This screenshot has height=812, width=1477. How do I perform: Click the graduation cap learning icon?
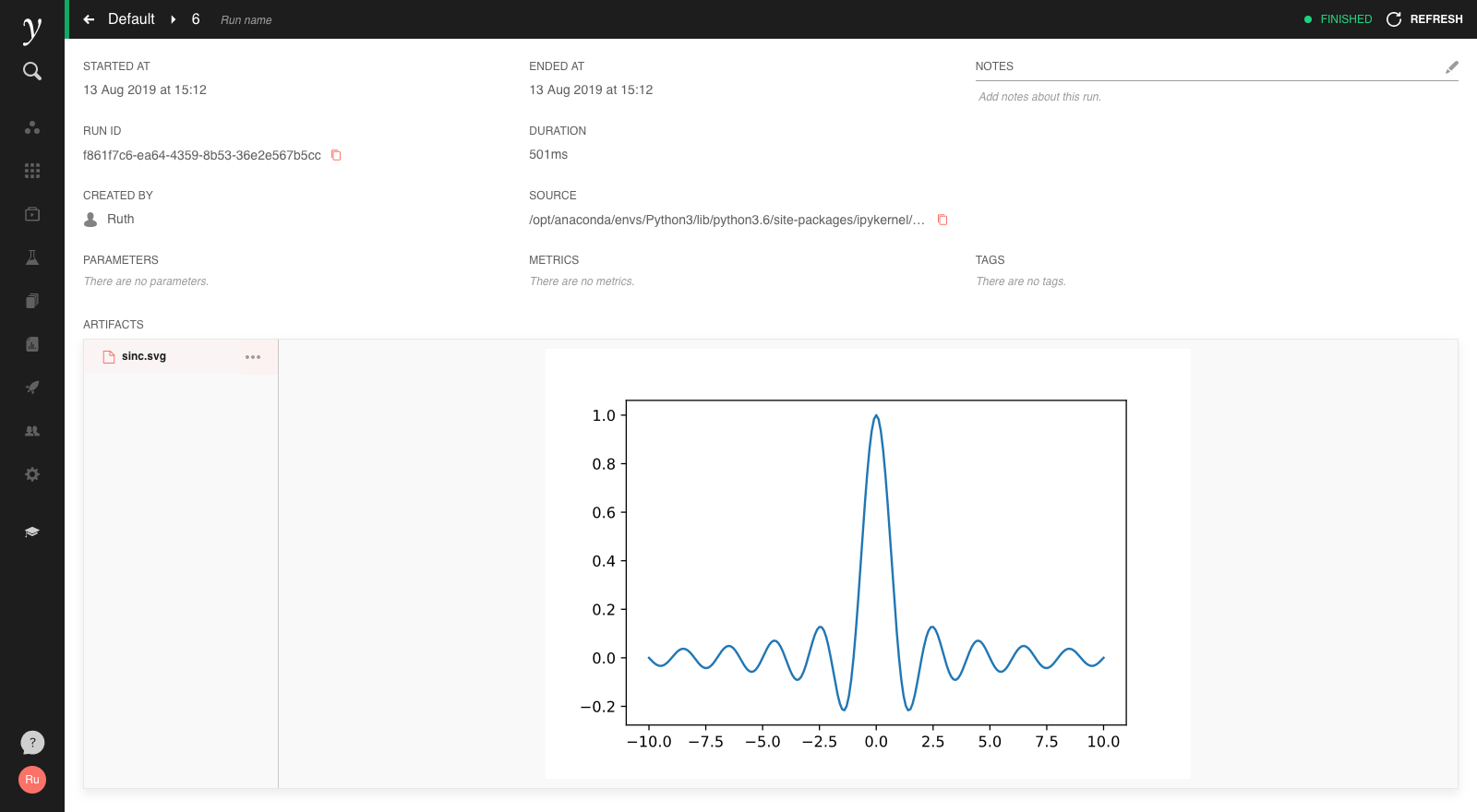(x=32, y=532)
